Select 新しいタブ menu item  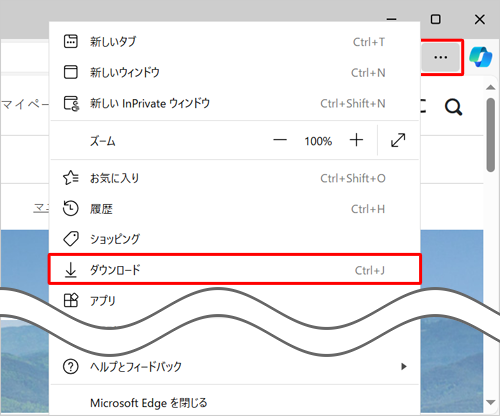[x=234, y=42]
